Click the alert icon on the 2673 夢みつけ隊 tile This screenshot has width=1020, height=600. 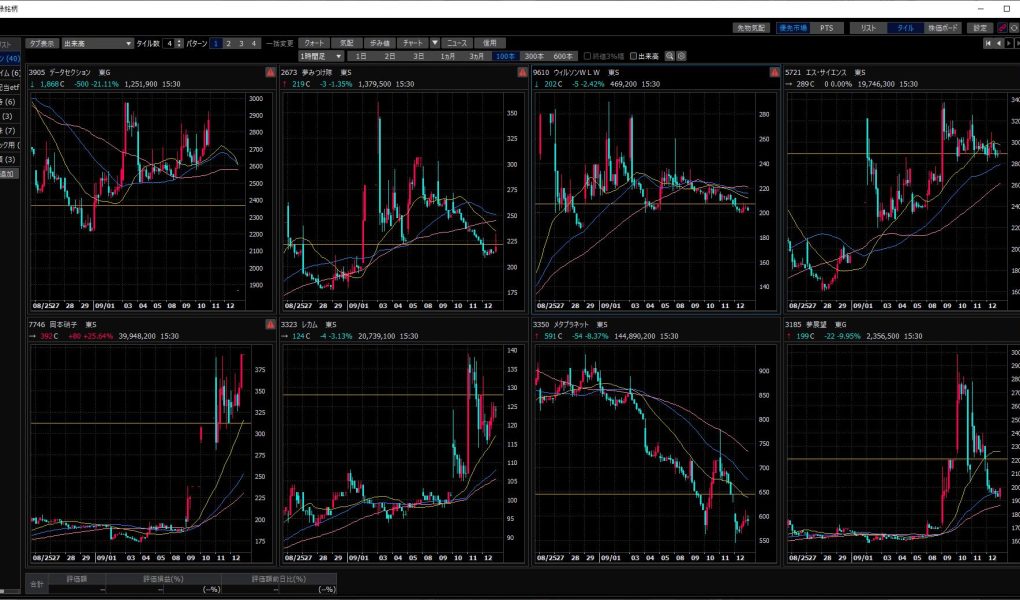pos(522,73)
